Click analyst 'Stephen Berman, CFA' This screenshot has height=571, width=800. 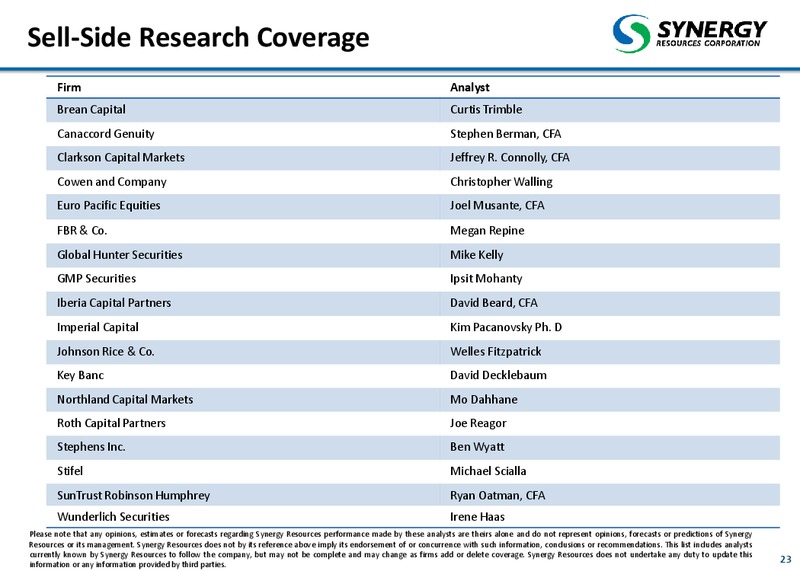click(x=505, y=134)
